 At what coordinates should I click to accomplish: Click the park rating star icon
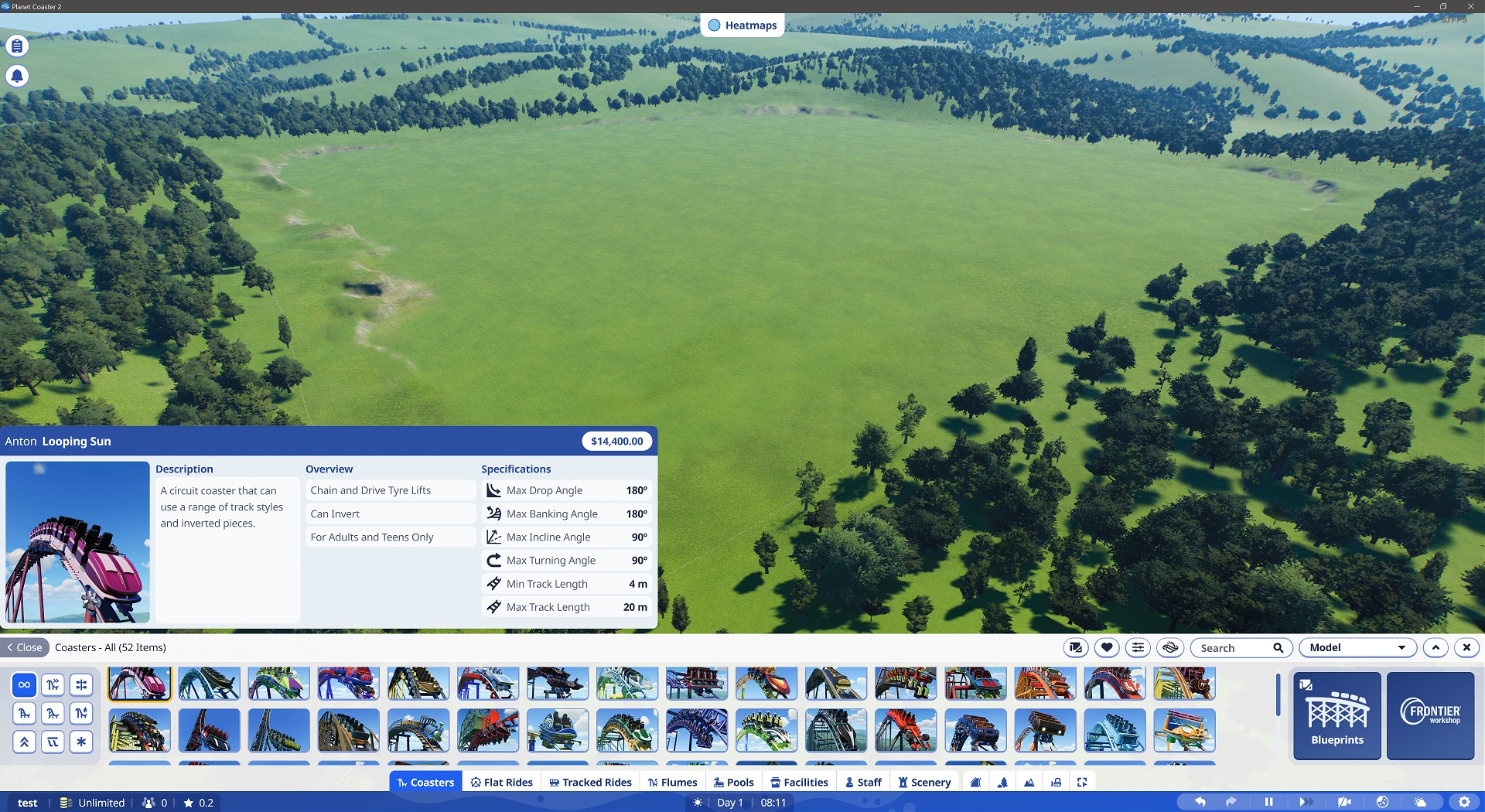click(x=188, y=803)
